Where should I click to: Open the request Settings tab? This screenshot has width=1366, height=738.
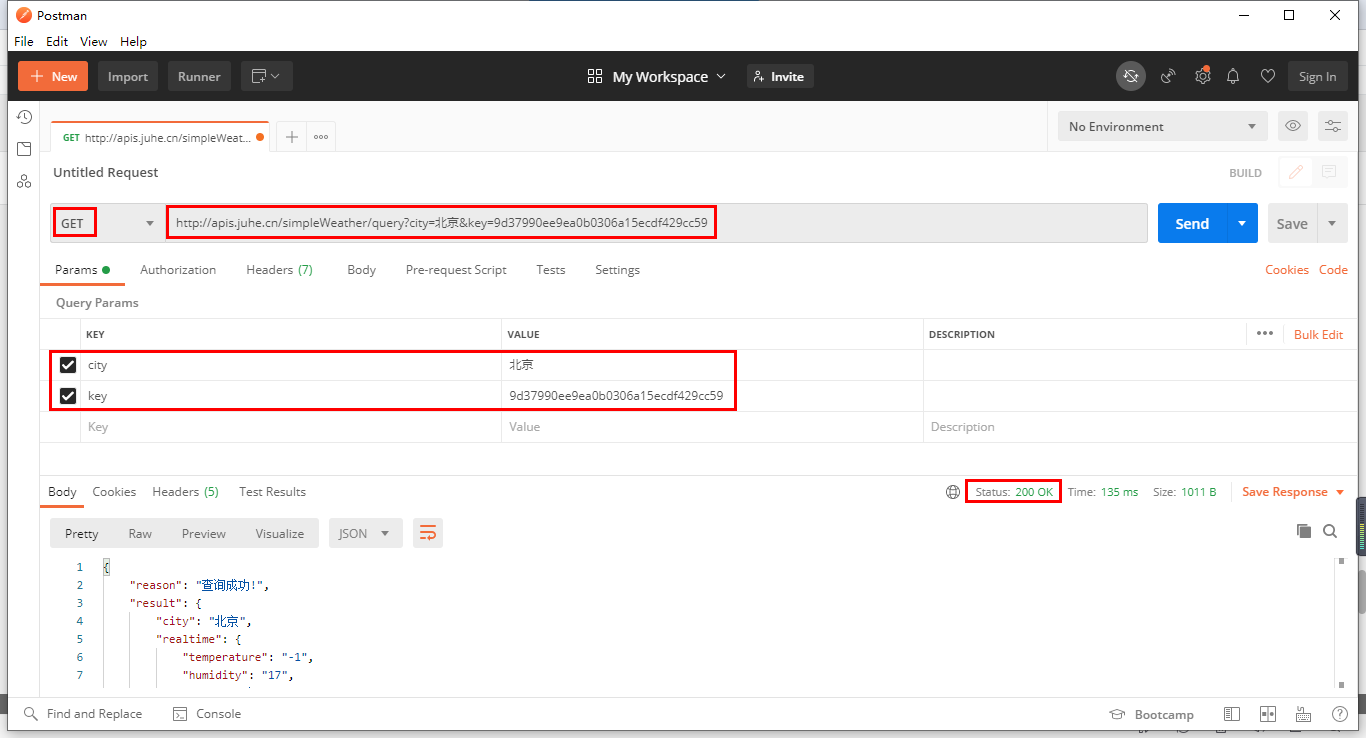[617, 270]
